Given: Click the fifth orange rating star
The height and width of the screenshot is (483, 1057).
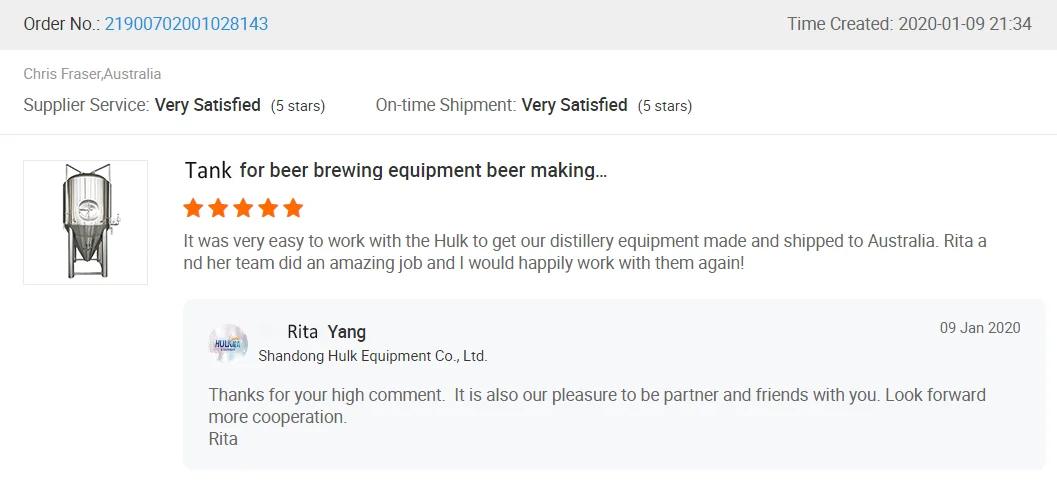Looking at the screenshot, I should click(x=292, y=208).
